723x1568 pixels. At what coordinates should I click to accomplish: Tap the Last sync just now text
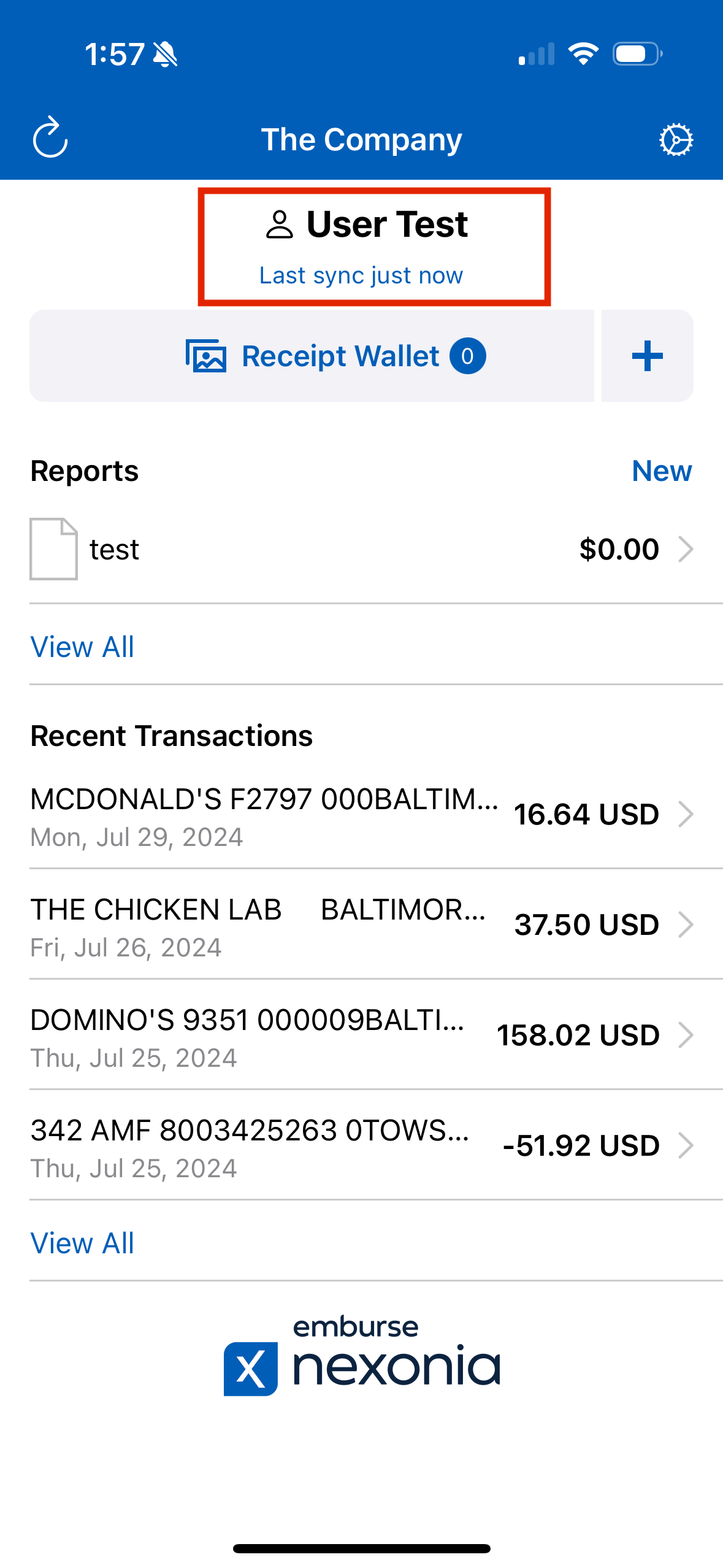click(361, 275)
